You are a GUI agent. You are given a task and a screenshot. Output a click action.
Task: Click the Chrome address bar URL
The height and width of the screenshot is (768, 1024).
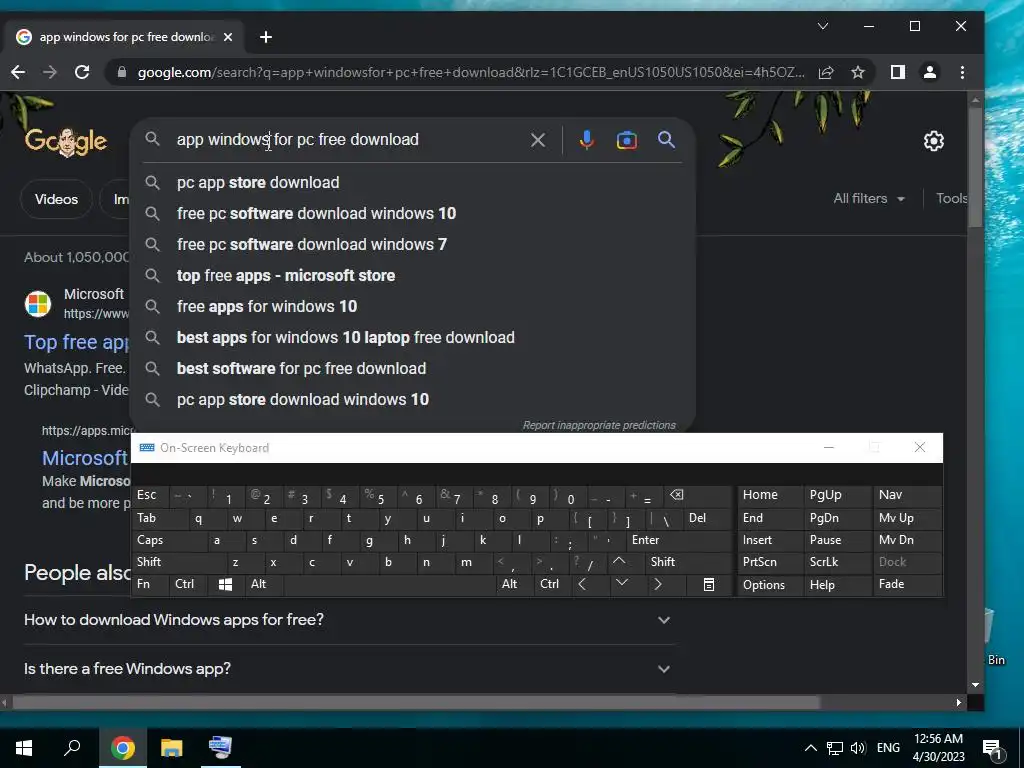470,72
